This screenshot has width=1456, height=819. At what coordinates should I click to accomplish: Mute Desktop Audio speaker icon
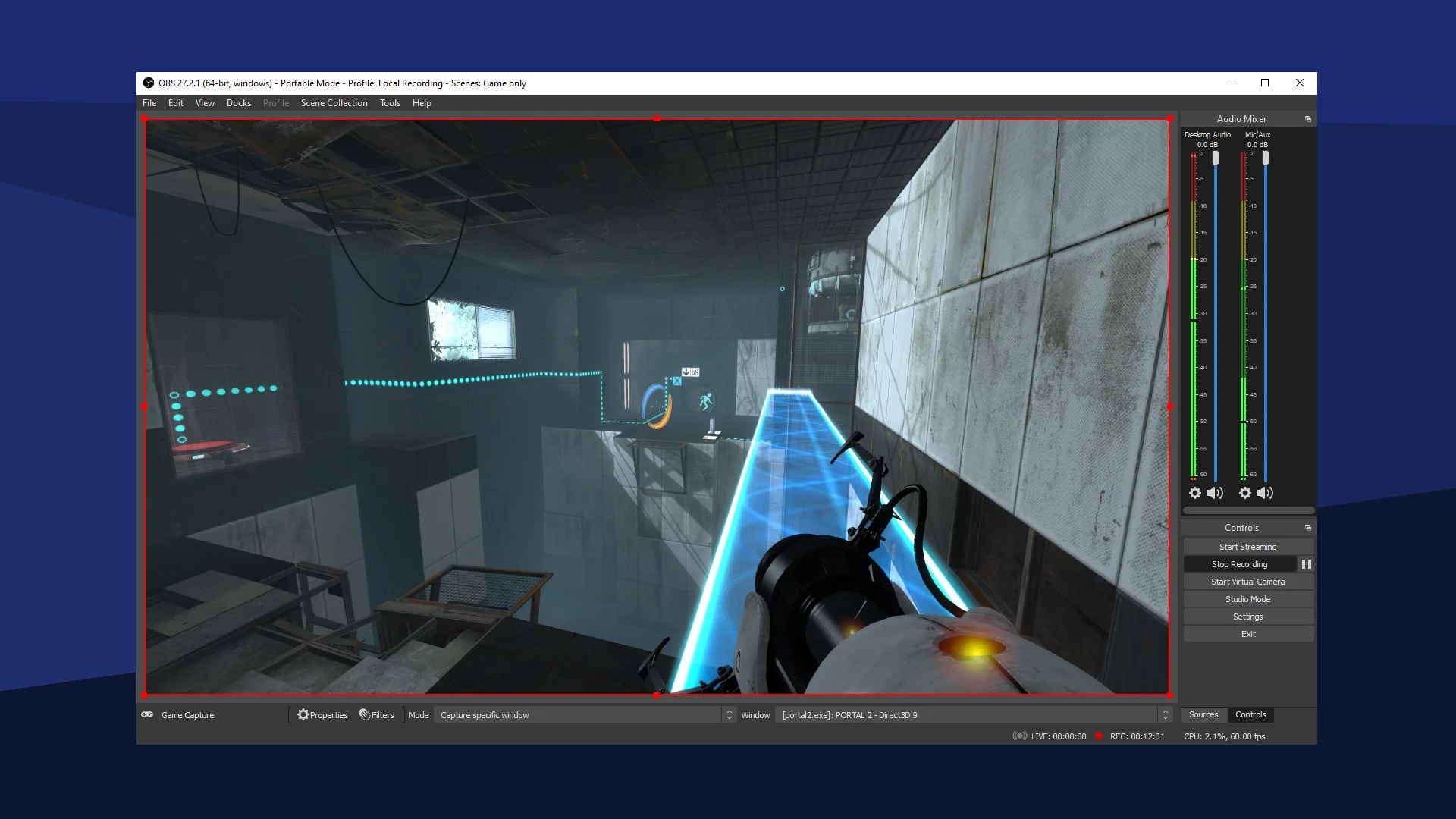[1215, 492]
